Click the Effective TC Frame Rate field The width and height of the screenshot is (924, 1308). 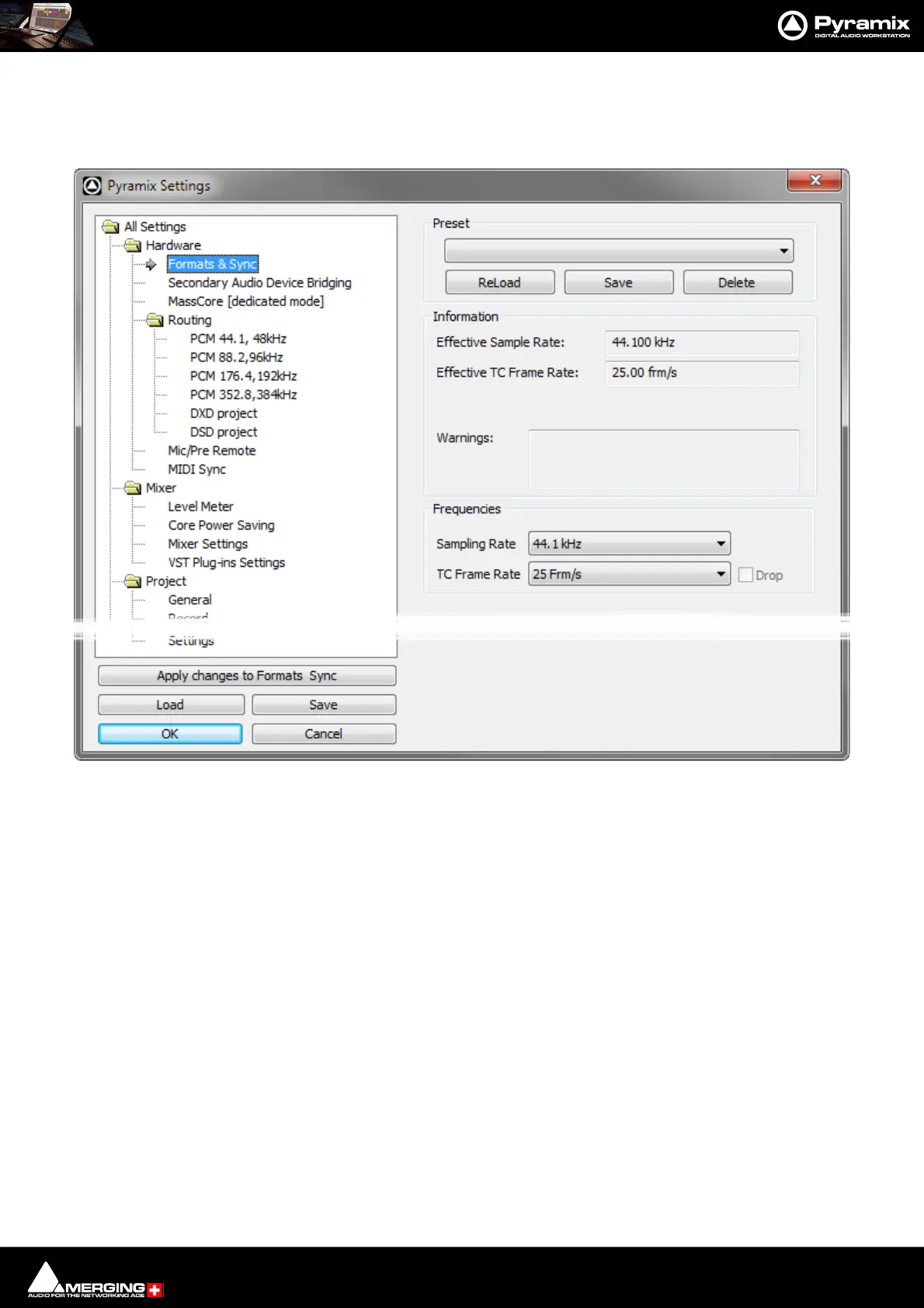point(702,373)
